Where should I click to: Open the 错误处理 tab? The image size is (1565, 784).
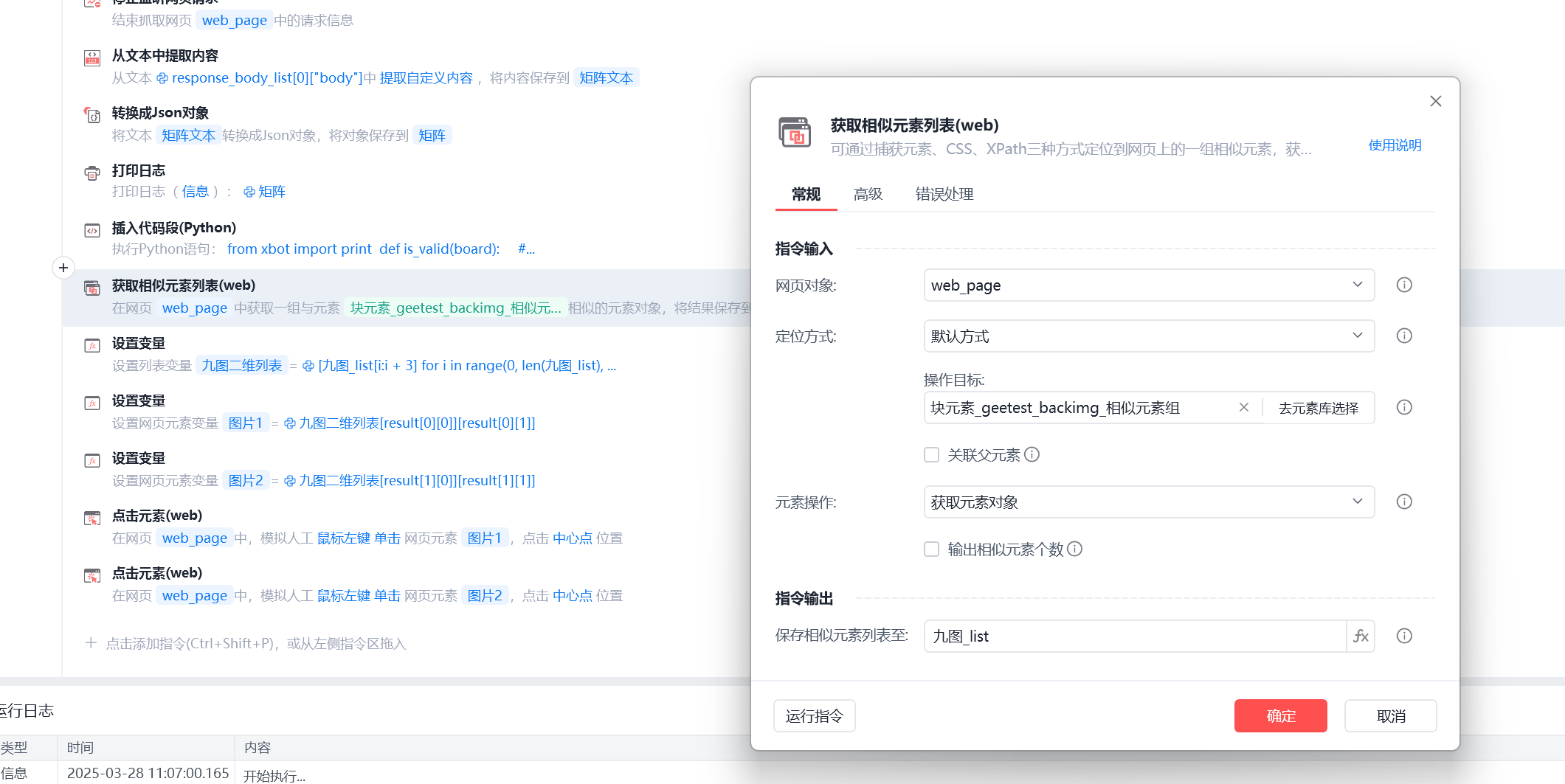pyautogui.click(x=944, y=194)
